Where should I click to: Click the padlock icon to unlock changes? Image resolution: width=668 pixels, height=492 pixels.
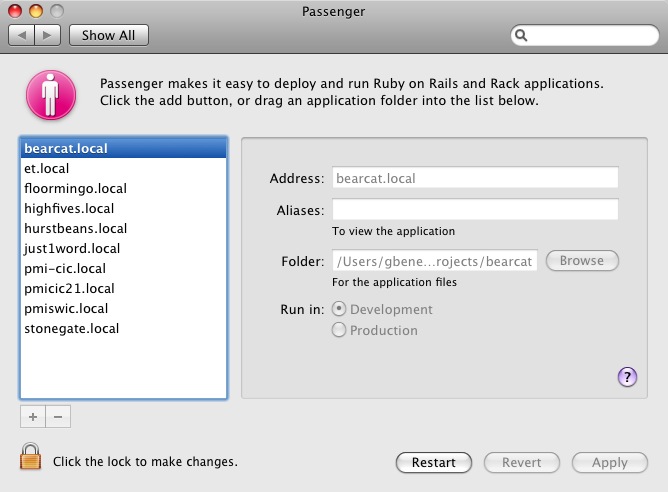point(31,456)
